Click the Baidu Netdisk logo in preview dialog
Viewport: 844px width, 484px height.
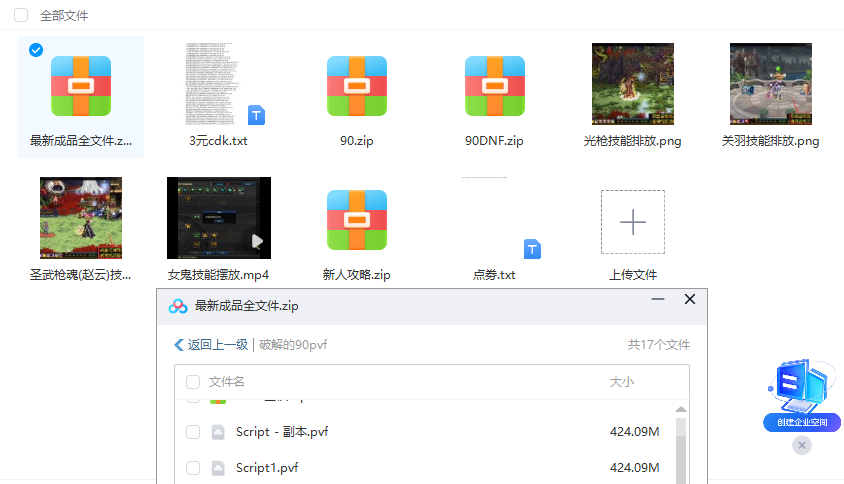click(178, 306)
